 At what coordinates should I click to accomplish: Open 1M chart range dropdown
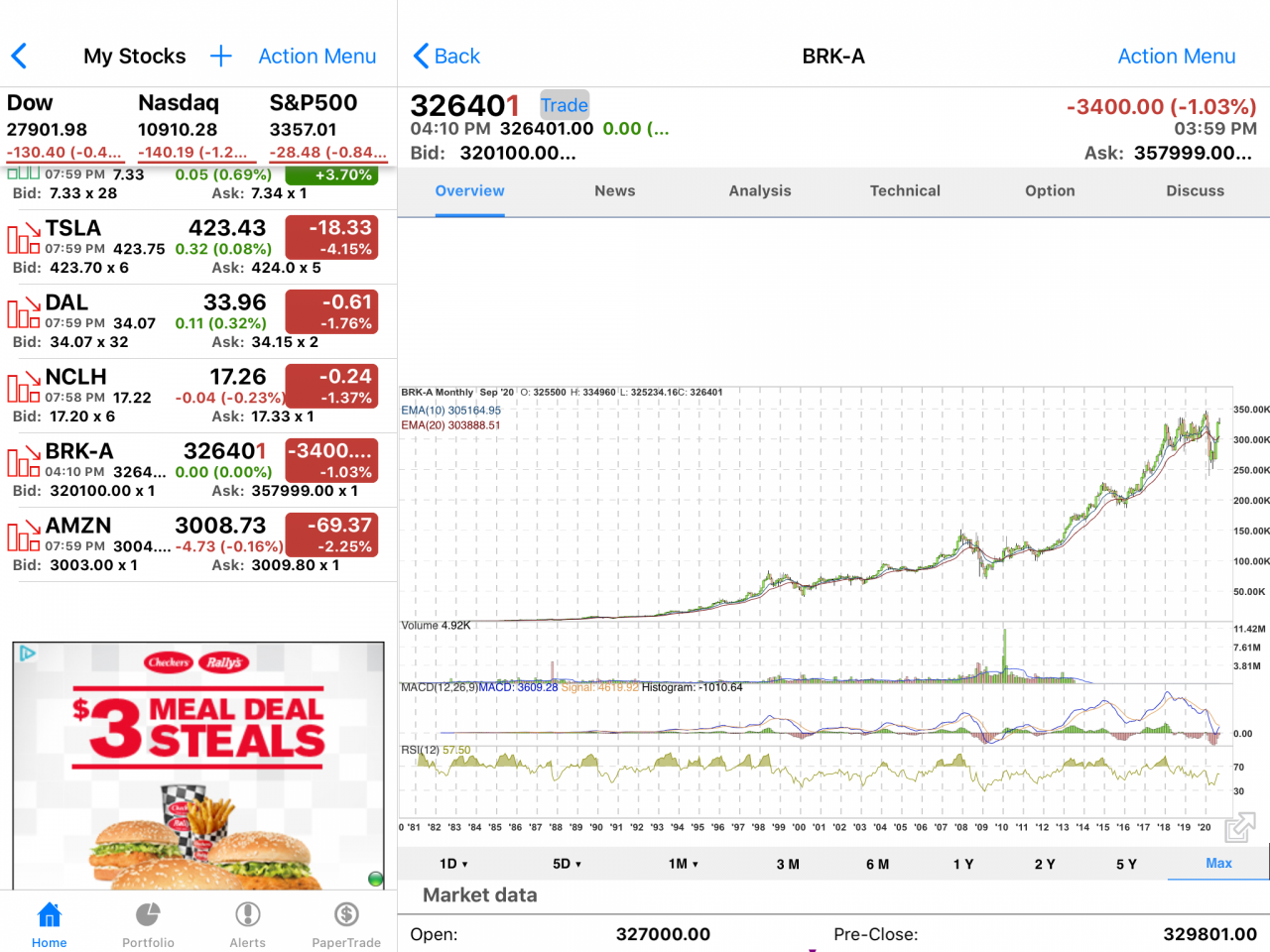[683, 864]
